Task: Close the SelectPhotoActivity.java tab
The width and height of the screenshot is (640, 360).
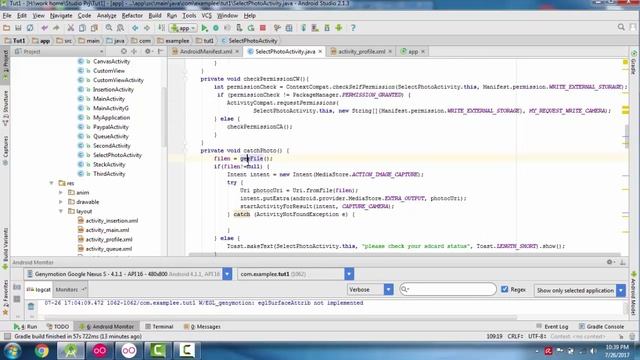Action: 320,51
